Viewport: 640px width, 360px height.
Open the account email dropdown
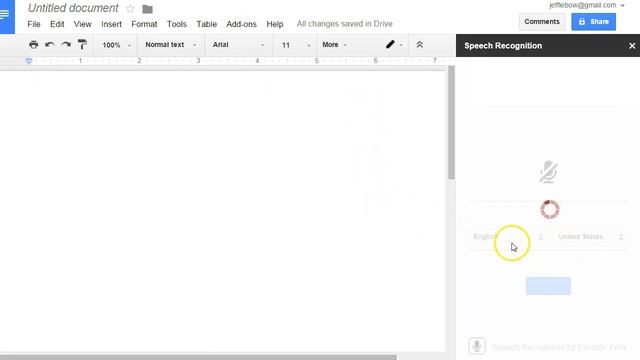(x=587, y=5)
